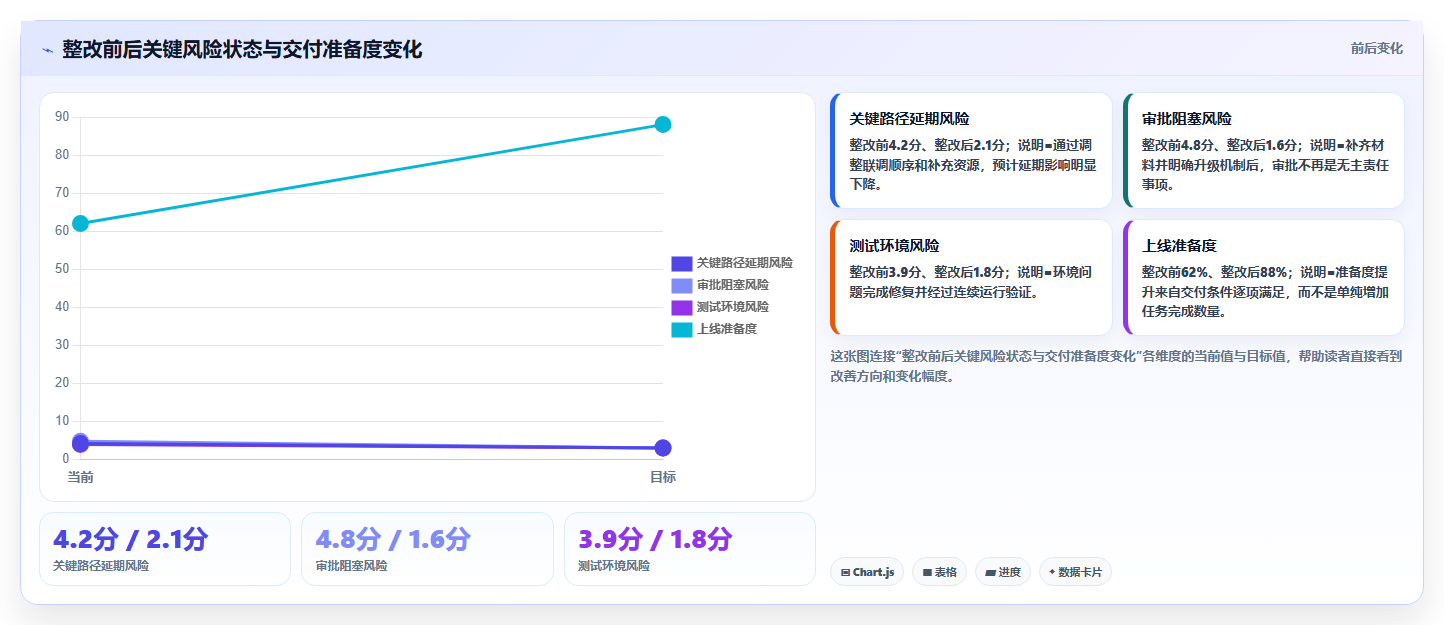Click the 30 y-axis tick label
The height and width of the screenshot is (625, 1444).
click(x=62, y=345)
